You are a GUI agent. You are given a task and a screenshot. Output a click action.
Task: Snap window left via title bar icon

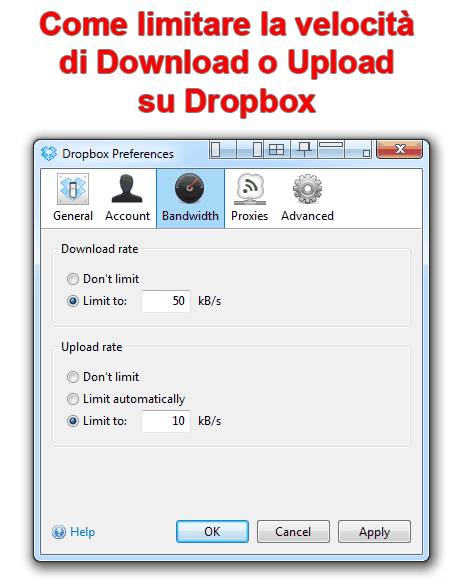coord(223,150)
